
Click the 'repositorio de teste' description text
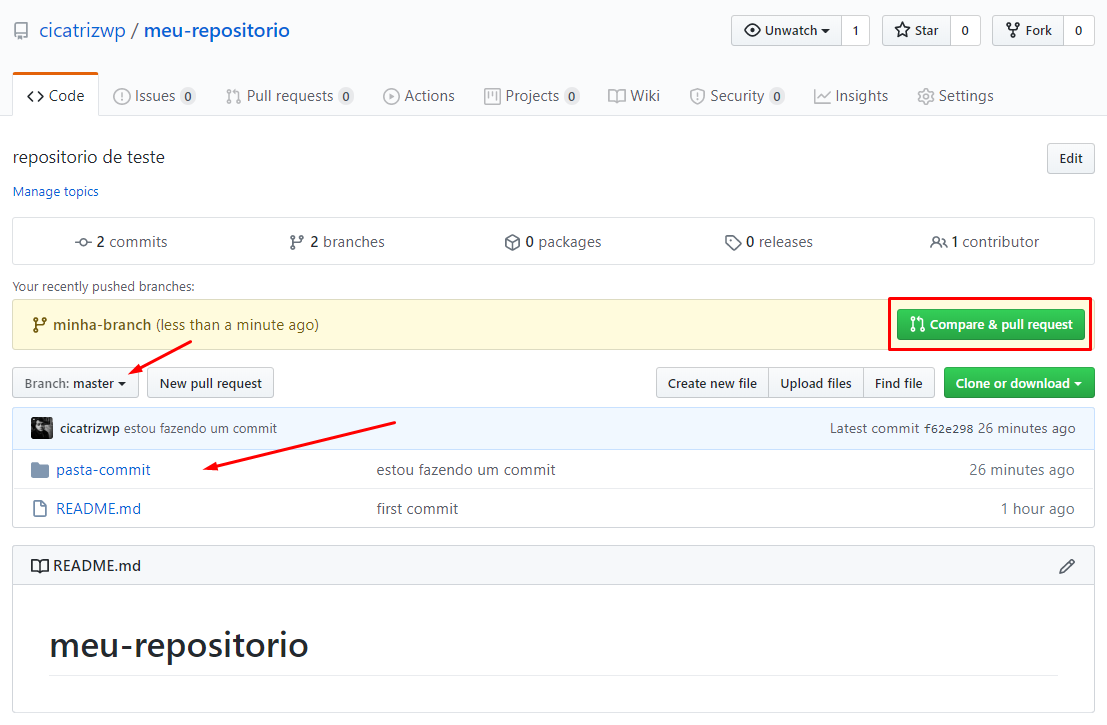point(89,157)
